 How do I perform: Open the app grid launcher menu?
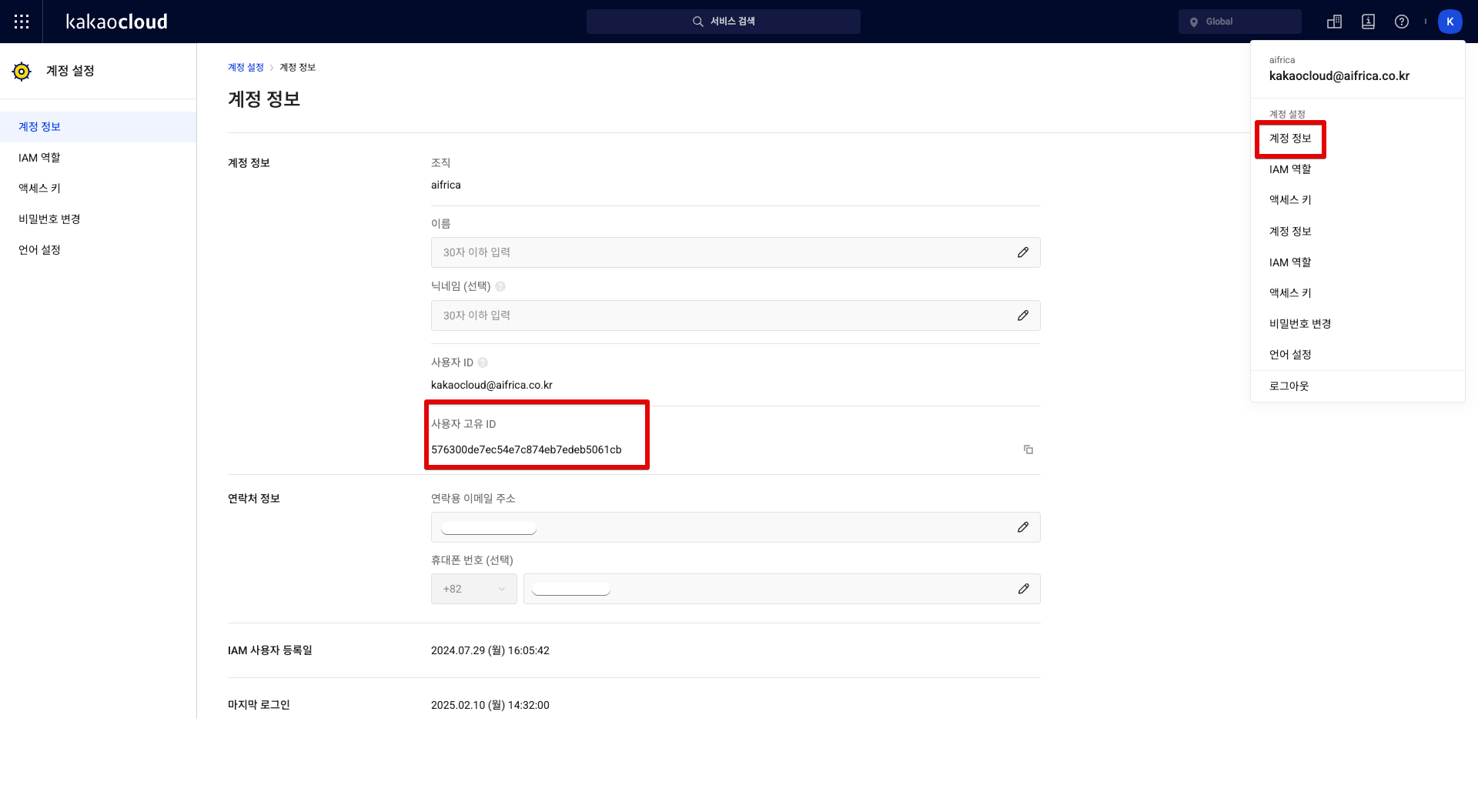click(22, 22)
